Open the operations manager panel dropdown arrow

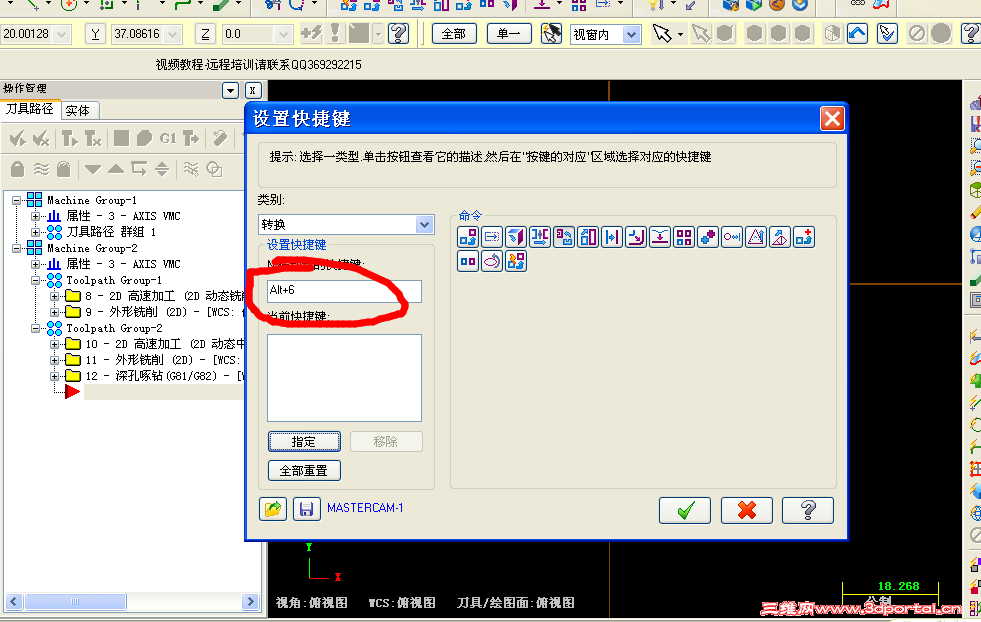230,91
